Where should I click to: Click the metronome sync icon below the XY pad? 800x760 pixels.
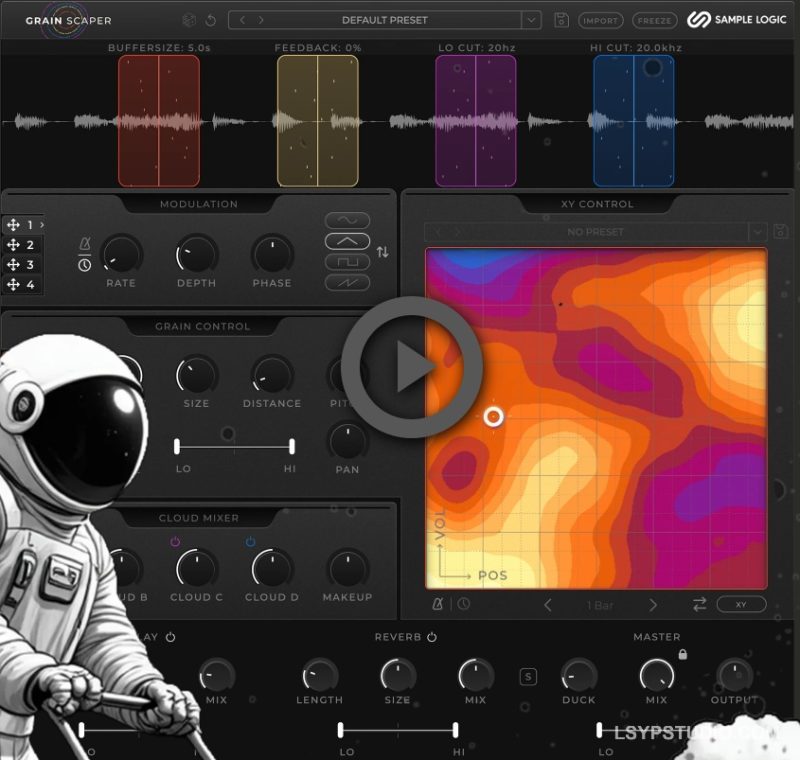(437, 604)
